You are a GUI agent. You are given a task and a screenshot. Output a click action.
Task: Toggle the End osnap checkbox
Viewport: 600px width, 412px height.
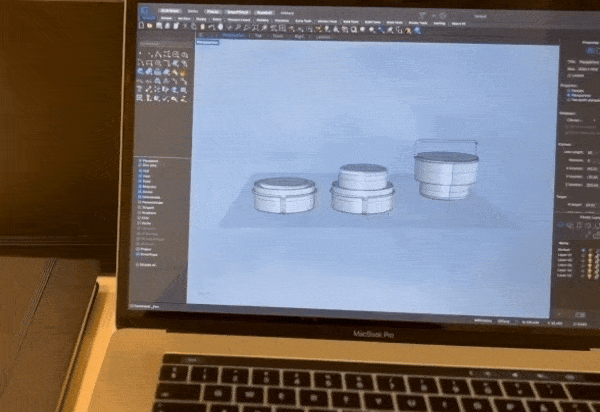coord(140,171)
